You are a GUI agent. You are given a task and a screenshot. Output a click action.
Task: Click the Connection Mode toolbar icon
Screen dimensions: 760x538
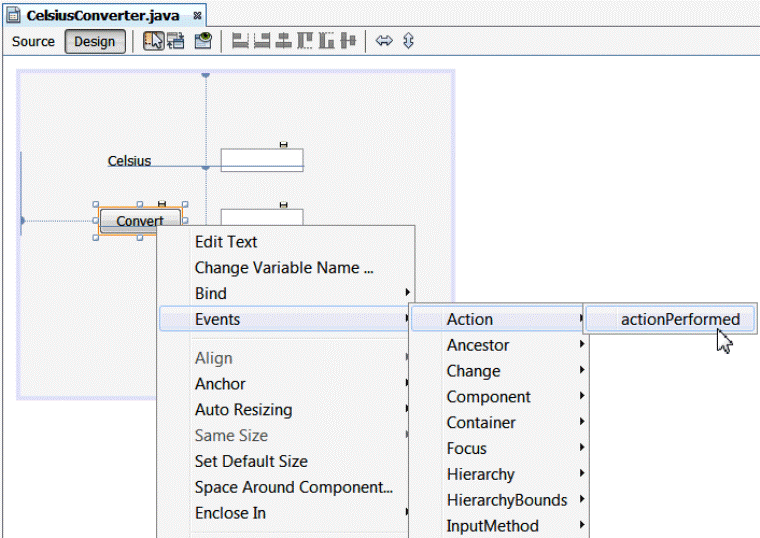point(176,41)
